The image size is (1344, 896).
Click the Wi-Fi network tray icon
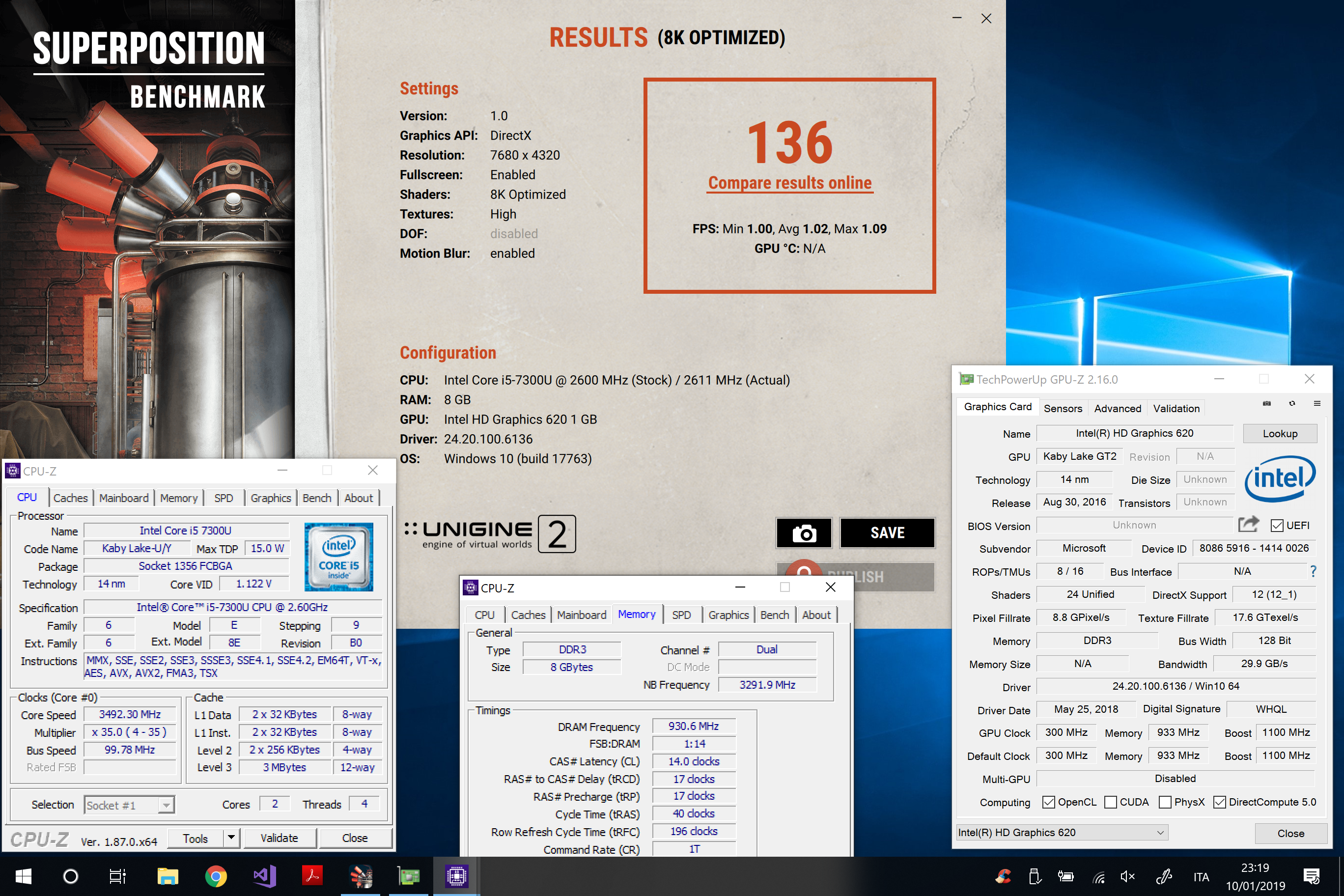pos(1098,876)
